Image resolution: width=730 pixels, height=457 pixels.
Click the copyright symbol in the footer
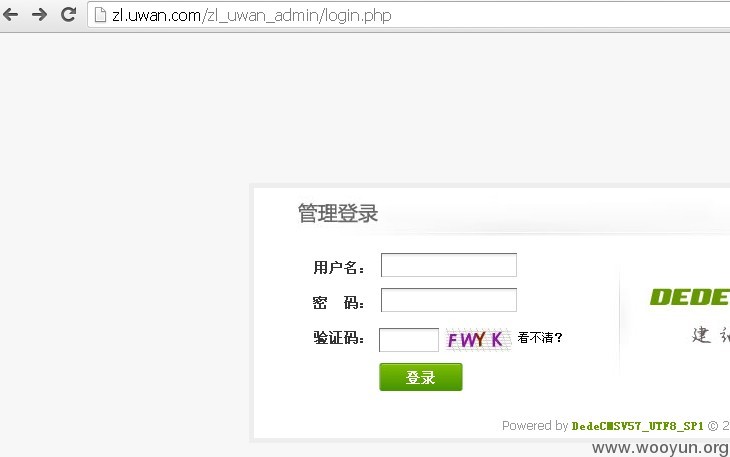(x=713, y=426)
